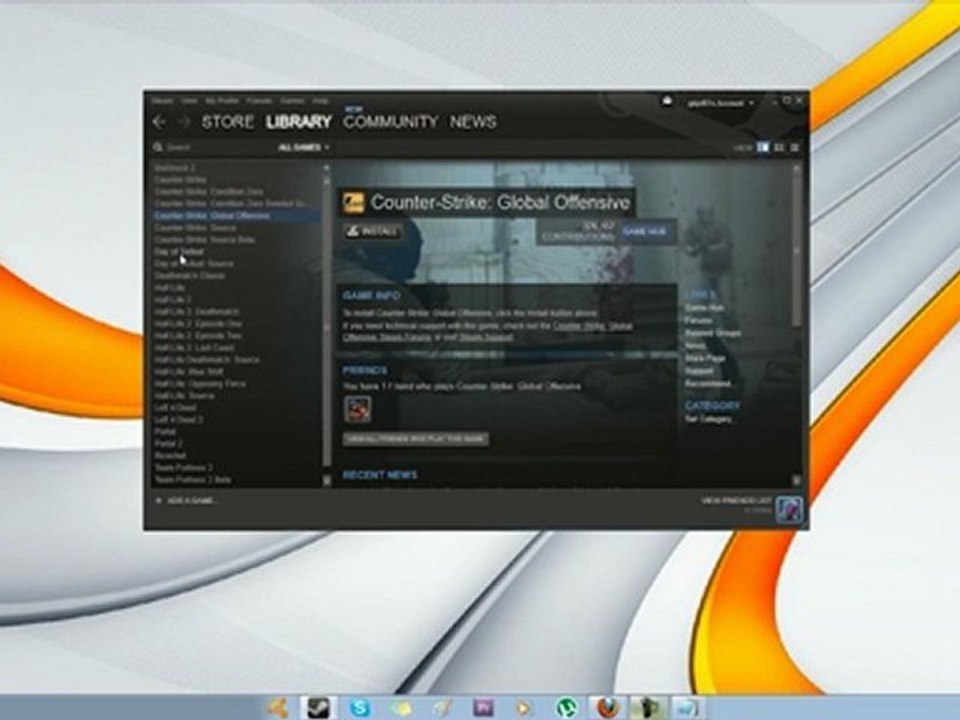The height and width of the screenshot is (720, 960).
Task: Open the Related Groups link
Action: (713, 333)
